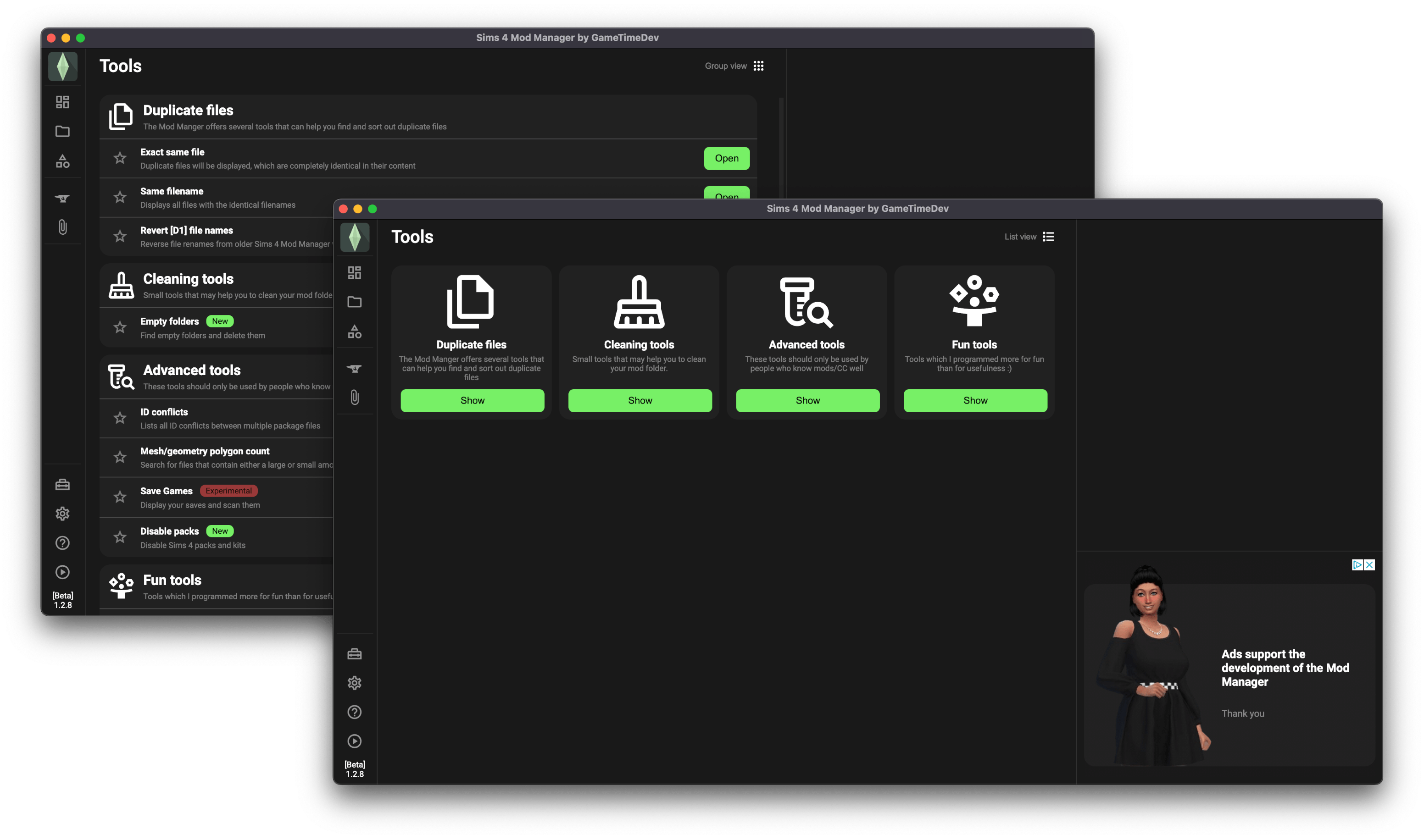
Task: Click the New badge on Disable packs
Action: click(220, 531)
